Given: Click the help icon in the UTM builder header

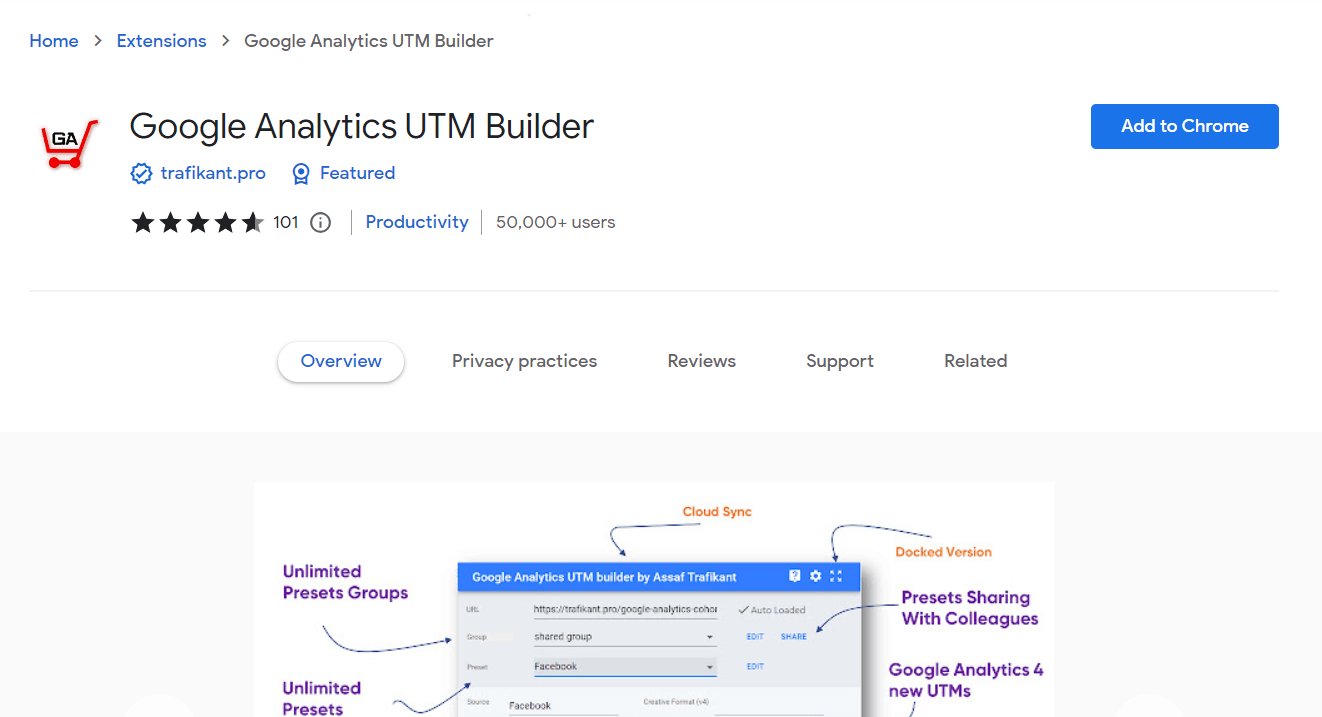Looking at the screenshot, I should [x=795, y=576].
